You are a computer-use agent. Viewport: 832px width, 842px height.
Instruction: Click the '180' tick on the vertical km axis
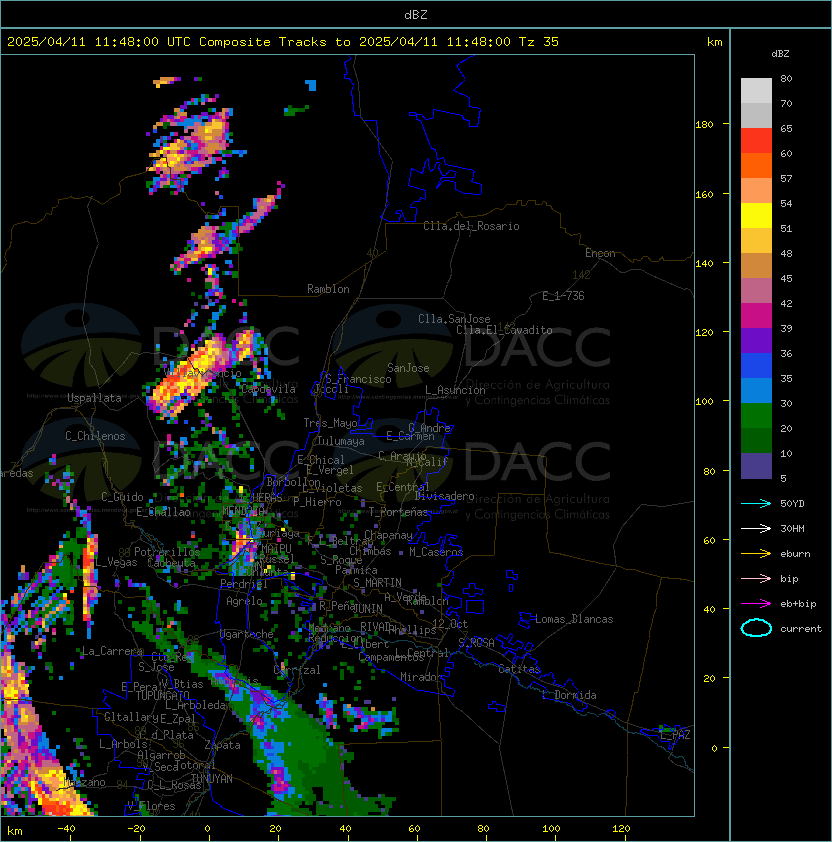[x=704, y=125]
